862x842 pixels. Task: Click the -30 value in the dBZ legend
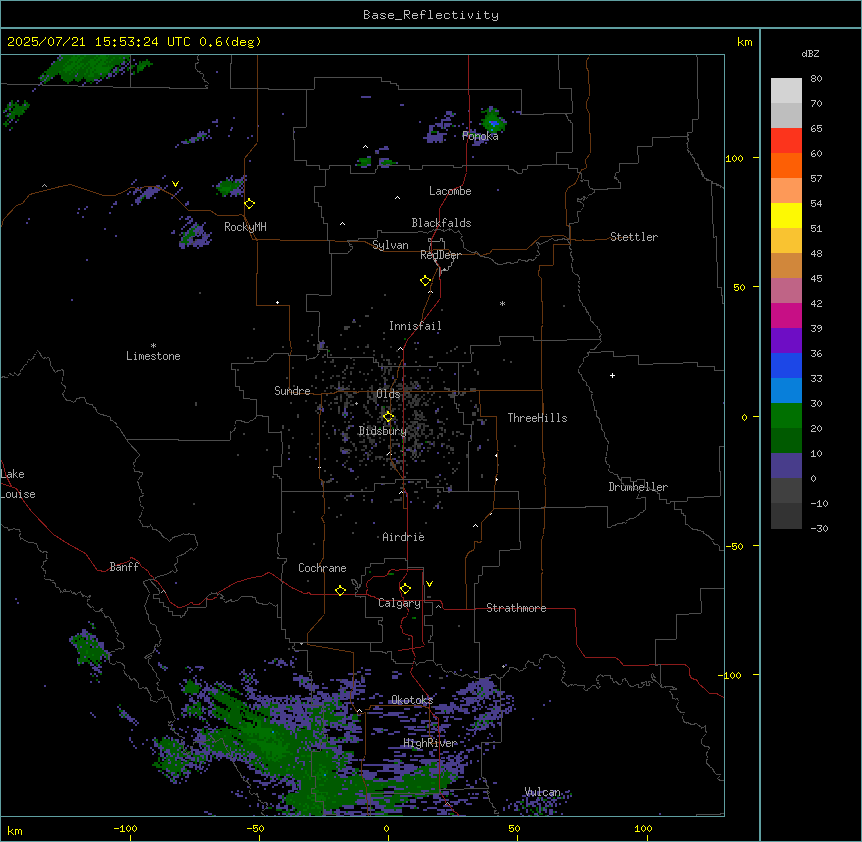point(819,528)
